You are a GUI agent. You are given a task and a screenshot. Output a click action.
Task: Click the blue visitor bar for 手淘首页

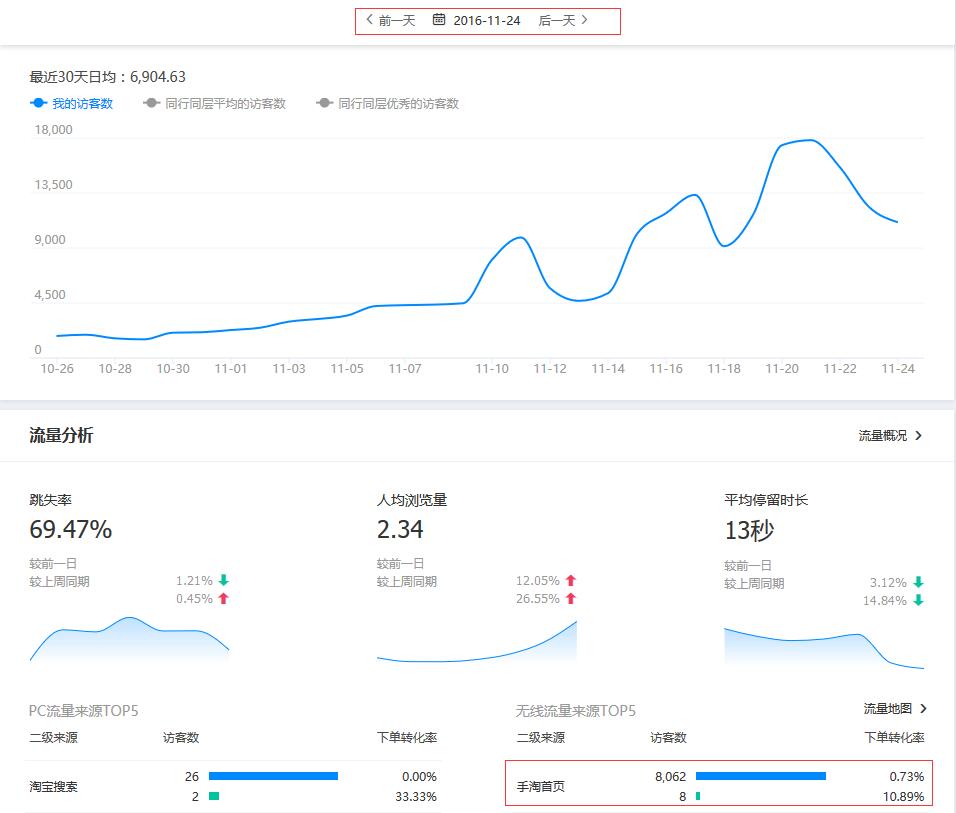point(762,776)
